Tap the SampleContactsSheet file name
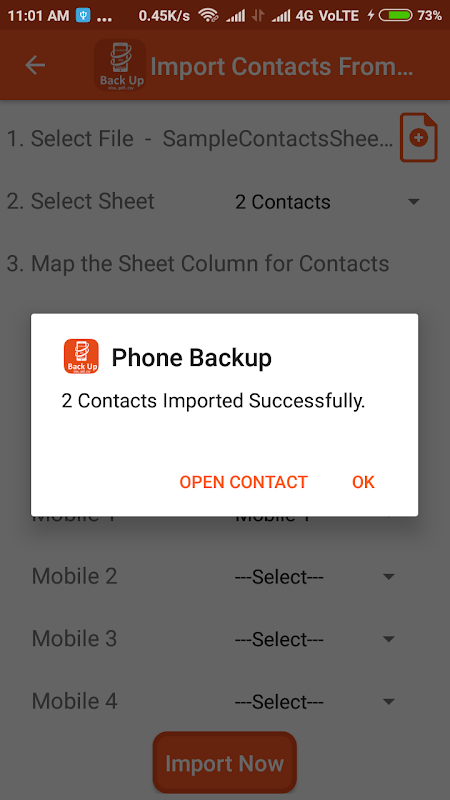Viewport: 450px width, 800px height. (x=278, y=139)
